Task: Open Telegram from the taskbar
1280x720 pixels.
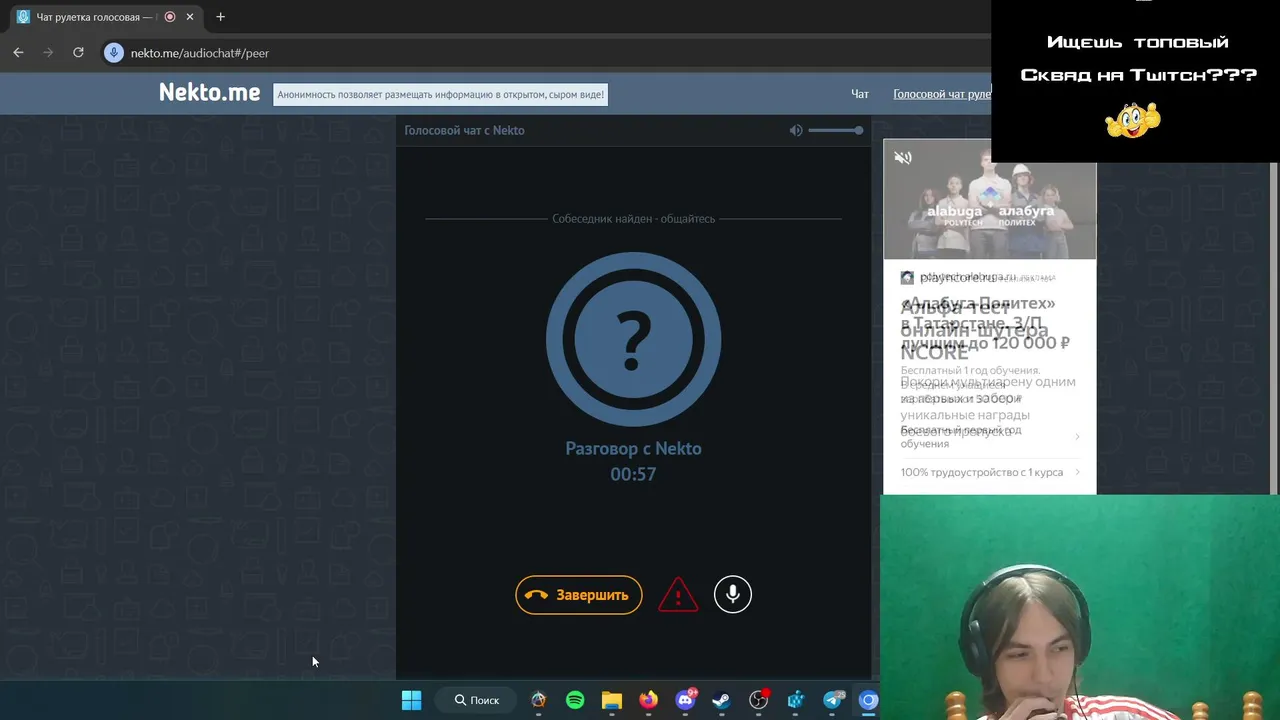Action: point(832,700)
